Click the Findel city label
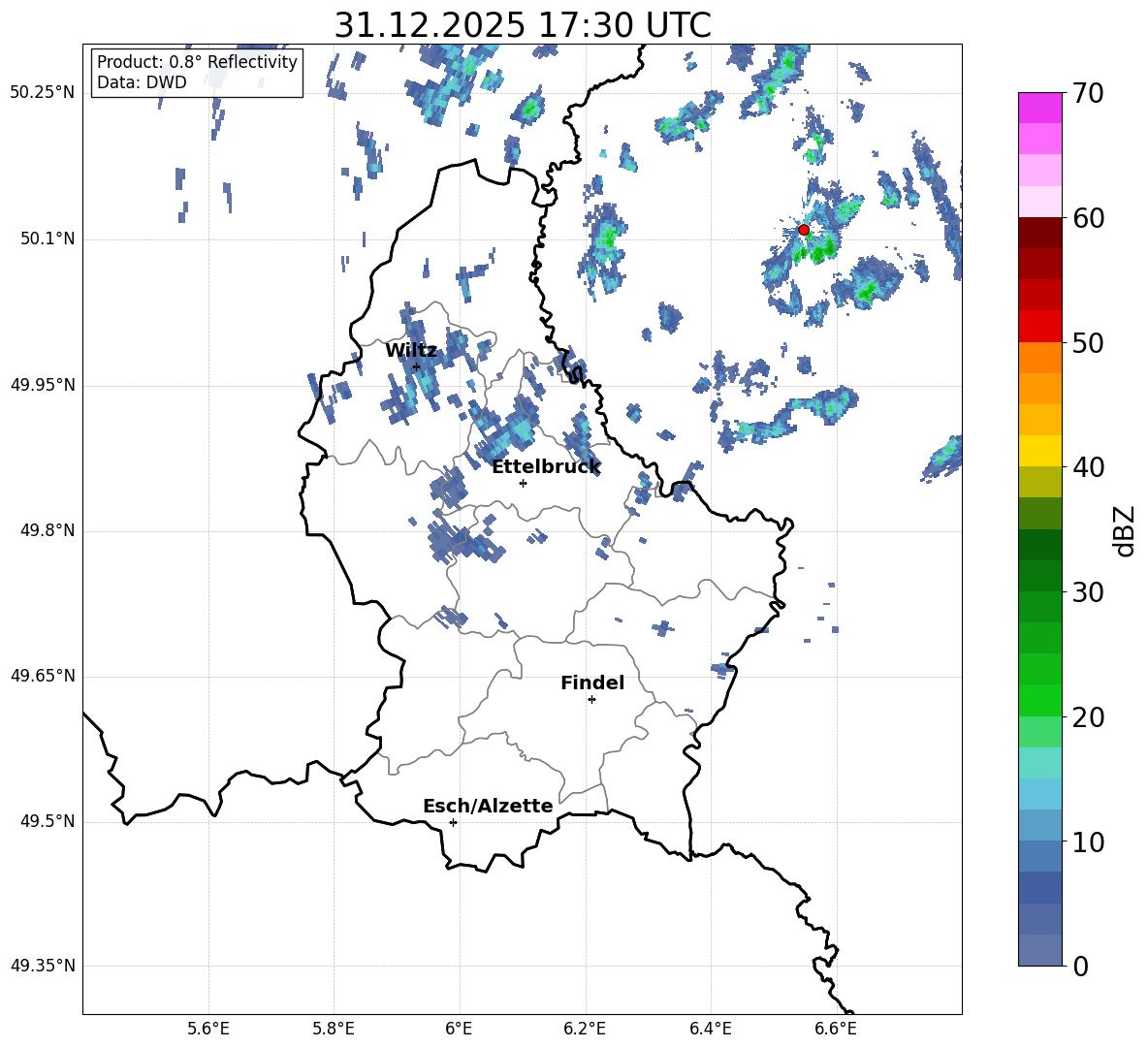 click(x=592, y=683)
